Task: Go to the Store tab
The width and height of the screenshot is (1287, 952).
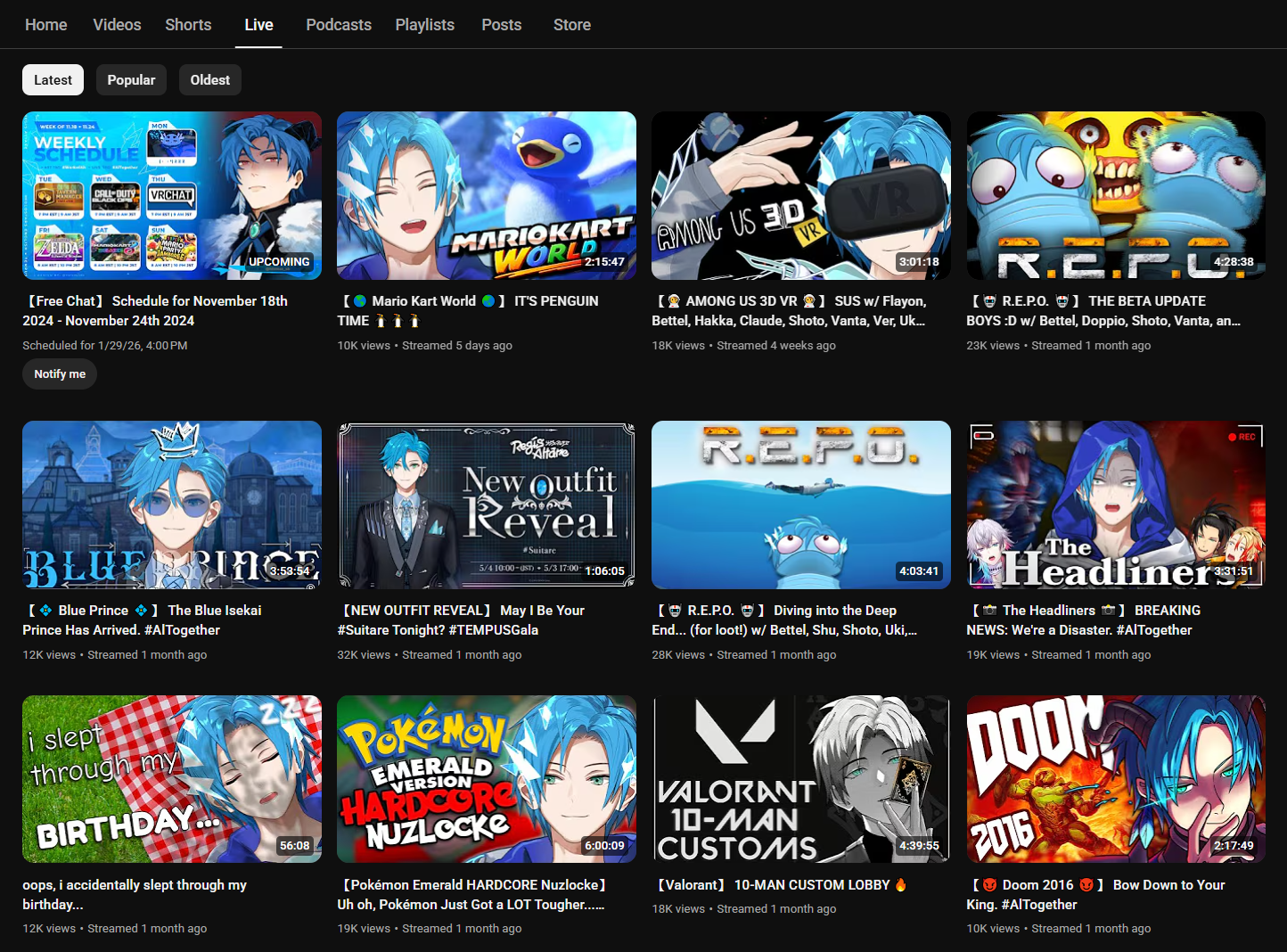Action: click(x=572, y=25)
